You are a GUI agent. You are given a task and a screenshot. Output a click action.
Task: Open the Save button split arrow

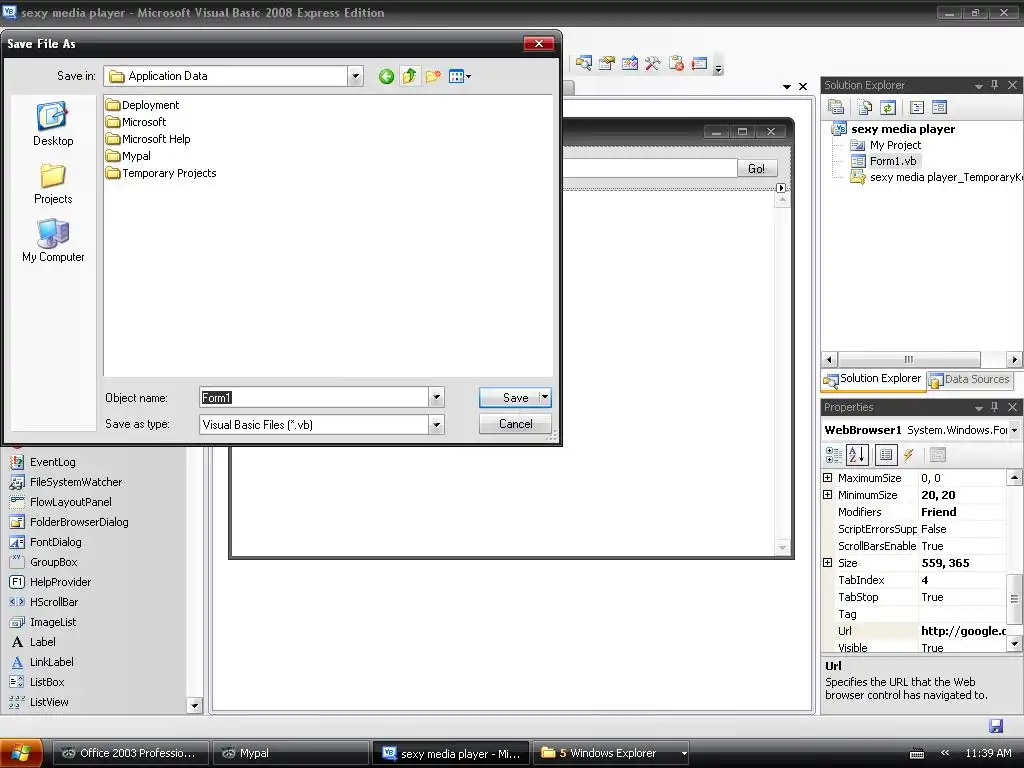pyautogui.click(x=545, y=397)
